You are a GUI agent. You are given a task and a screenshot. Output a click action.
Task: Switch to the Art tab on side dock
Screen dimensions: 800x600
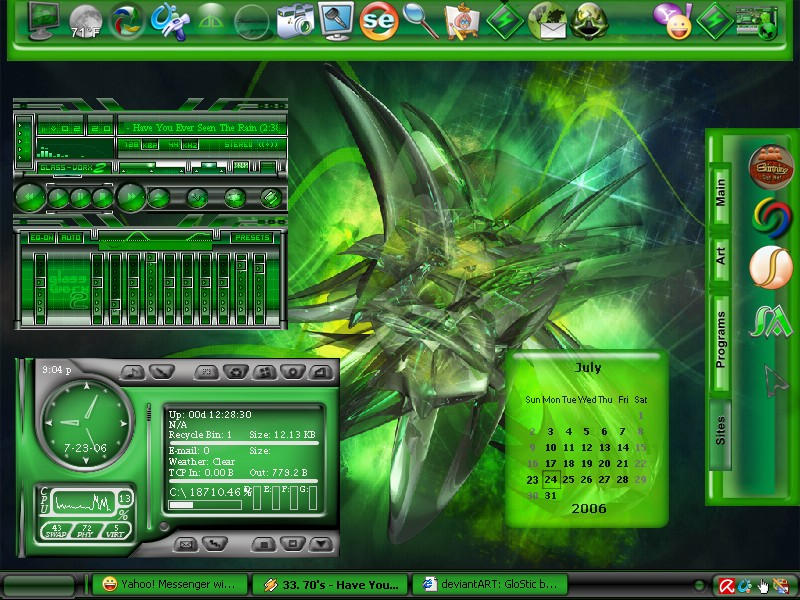[720, 257]
